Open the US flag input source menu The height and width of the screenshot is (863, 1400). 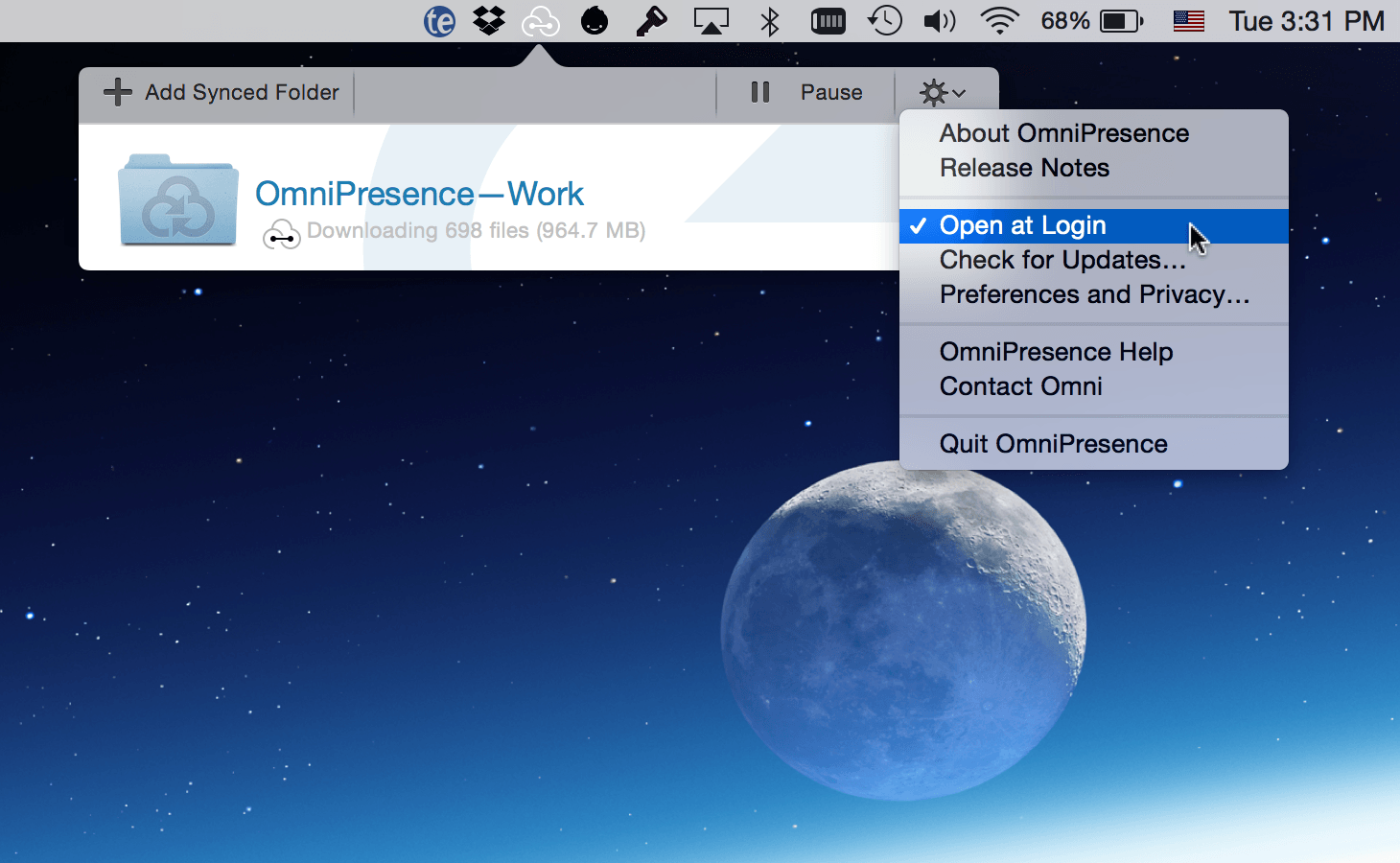point(1188,21)
